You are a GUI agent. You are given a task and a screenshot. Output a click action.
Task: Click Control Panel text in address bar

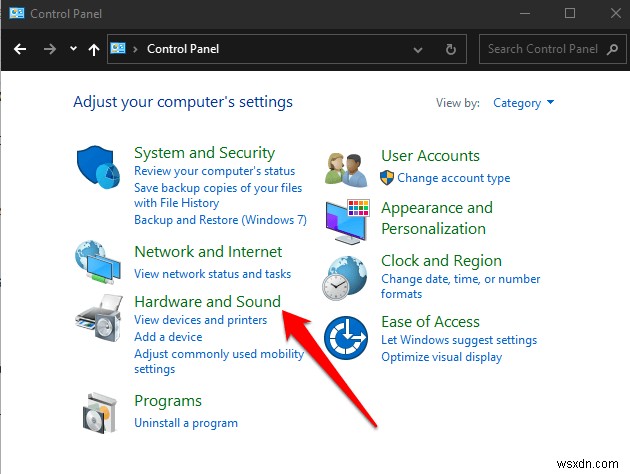click(183, 49)
